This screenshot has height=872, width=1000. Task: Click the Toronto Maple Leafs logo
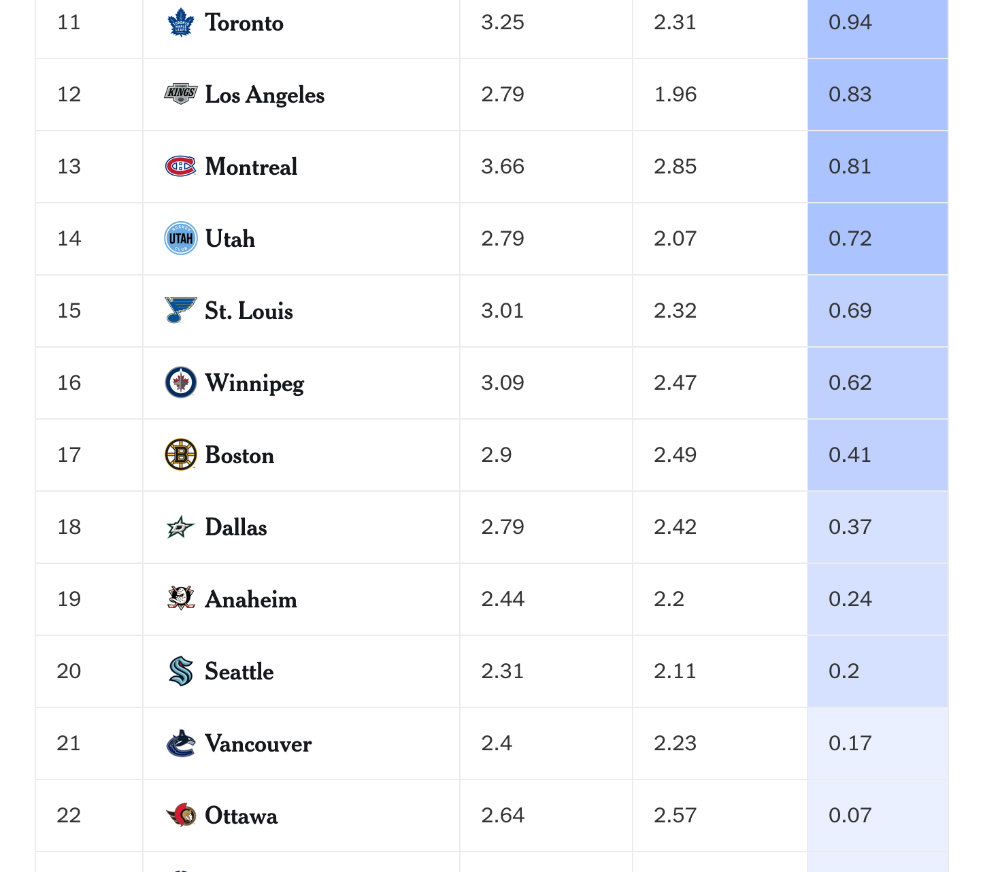(180, 22)
